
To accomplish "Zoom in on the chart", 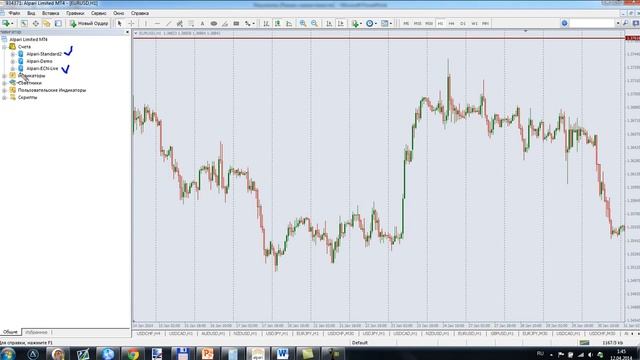I will [303, 24].
